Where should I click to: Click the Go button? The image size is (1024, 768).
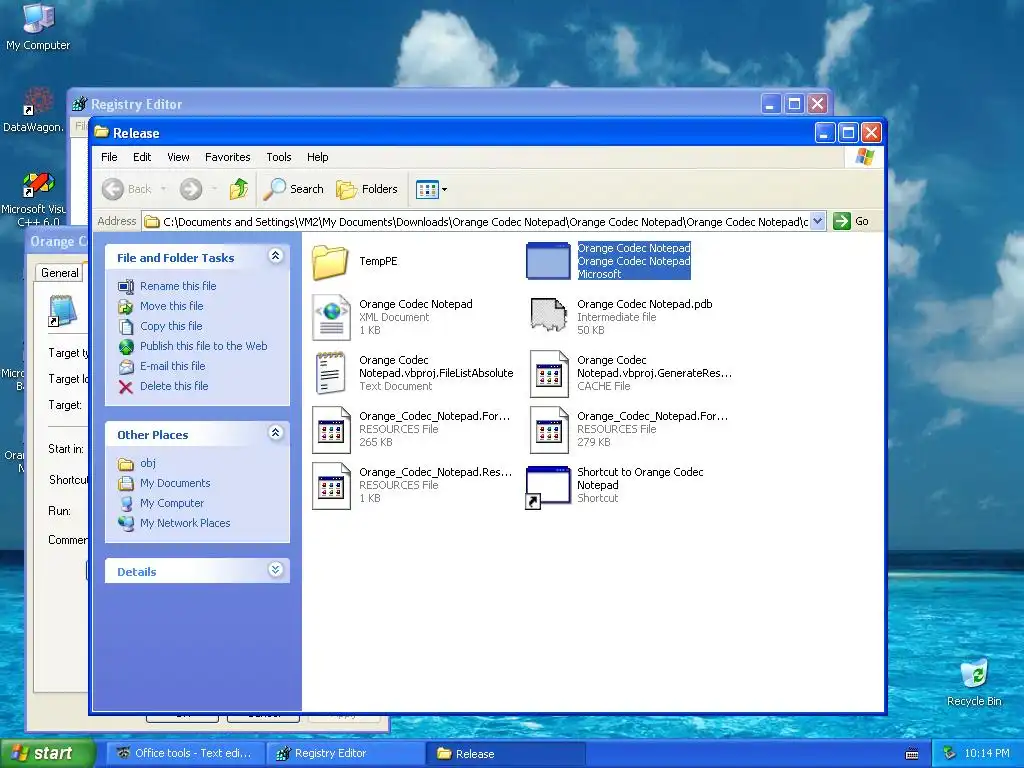[851, 221]
